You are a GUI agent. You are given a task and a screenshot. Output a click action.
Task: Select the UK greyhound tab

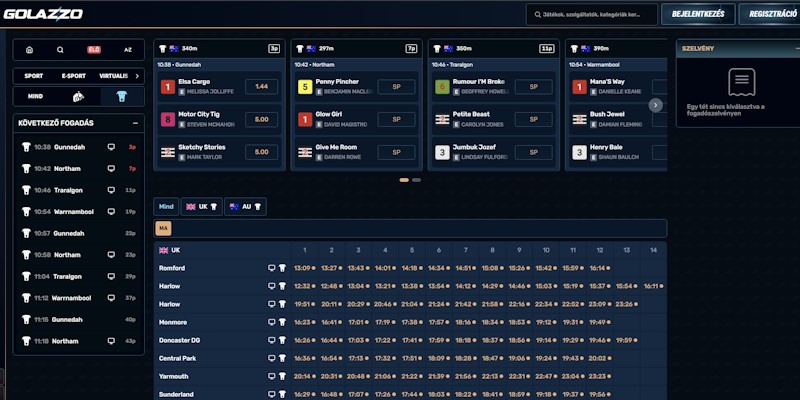(x=202, y=207)
